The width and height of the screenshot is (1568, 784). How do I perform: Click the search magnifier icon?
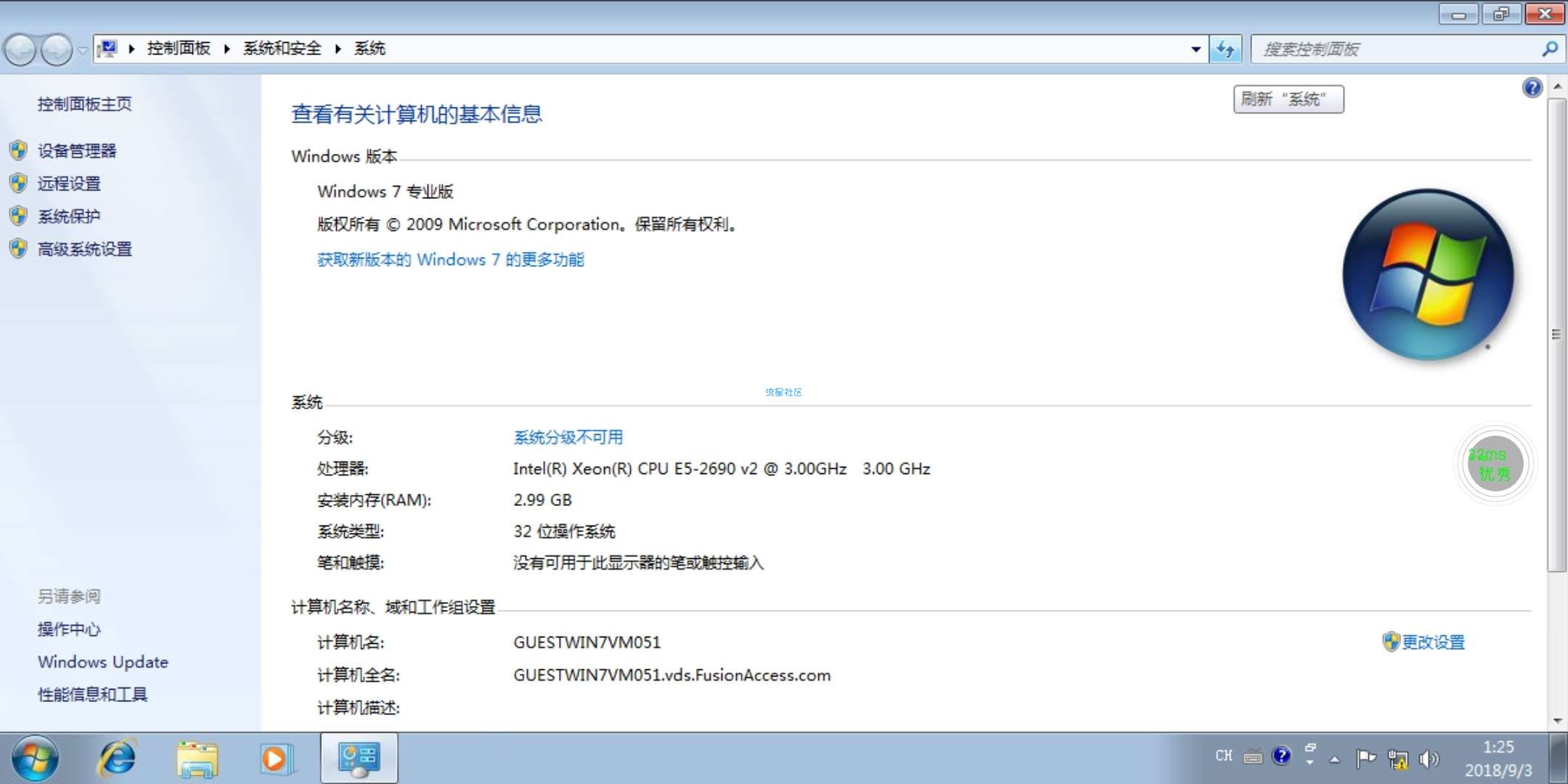[x=1550, y=49]
